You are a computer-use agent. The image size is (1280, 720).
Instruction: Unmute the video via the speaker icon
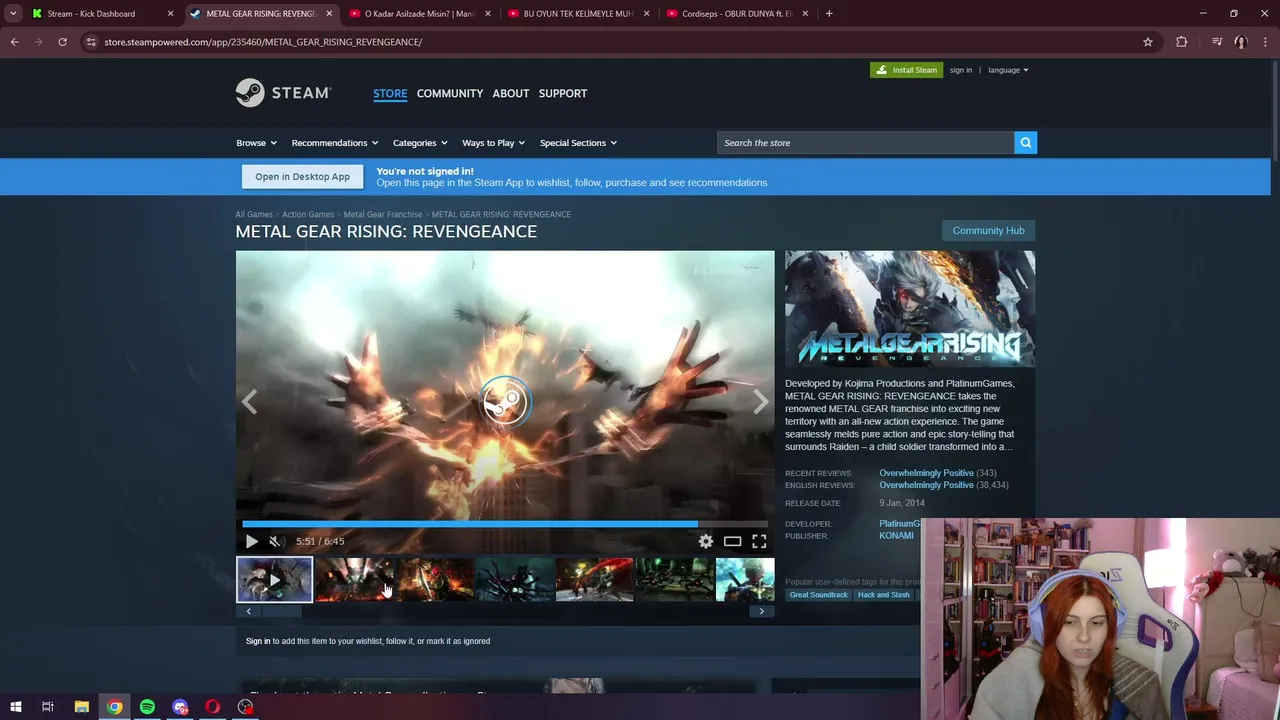(276, 541)
